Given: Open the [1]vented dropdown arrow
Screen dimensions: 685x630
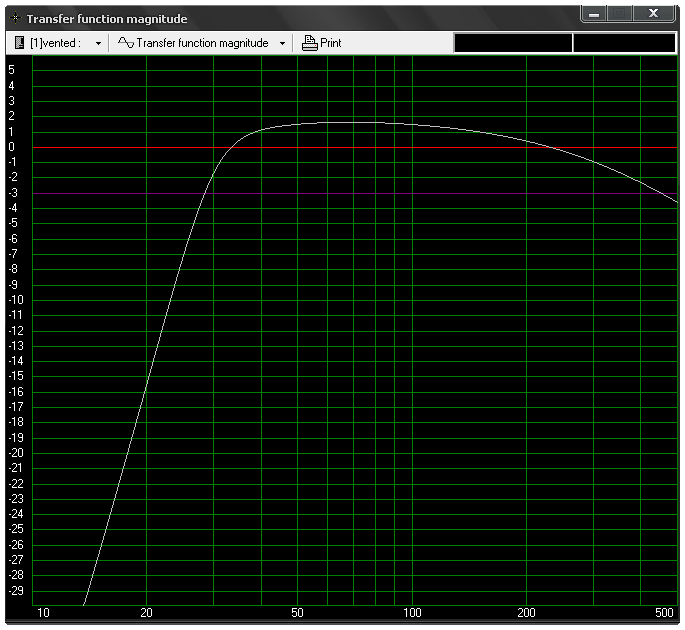Looking at the screenshot, I should point(98,44).
